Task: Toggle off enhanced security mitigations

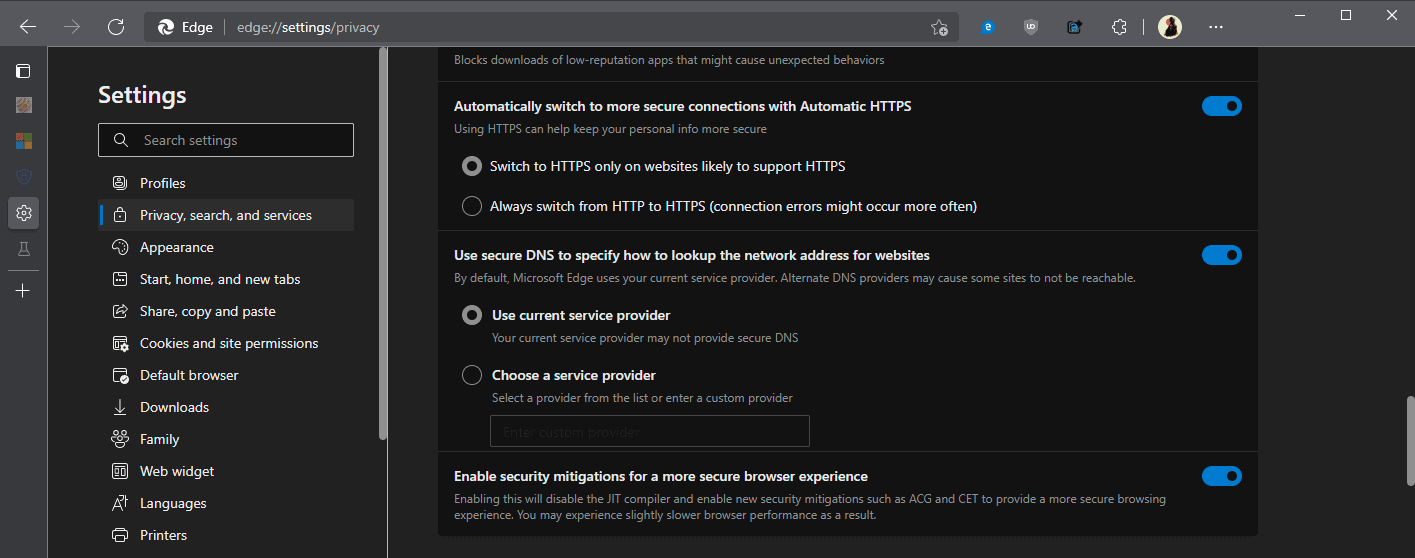Action: (1222, 476)
